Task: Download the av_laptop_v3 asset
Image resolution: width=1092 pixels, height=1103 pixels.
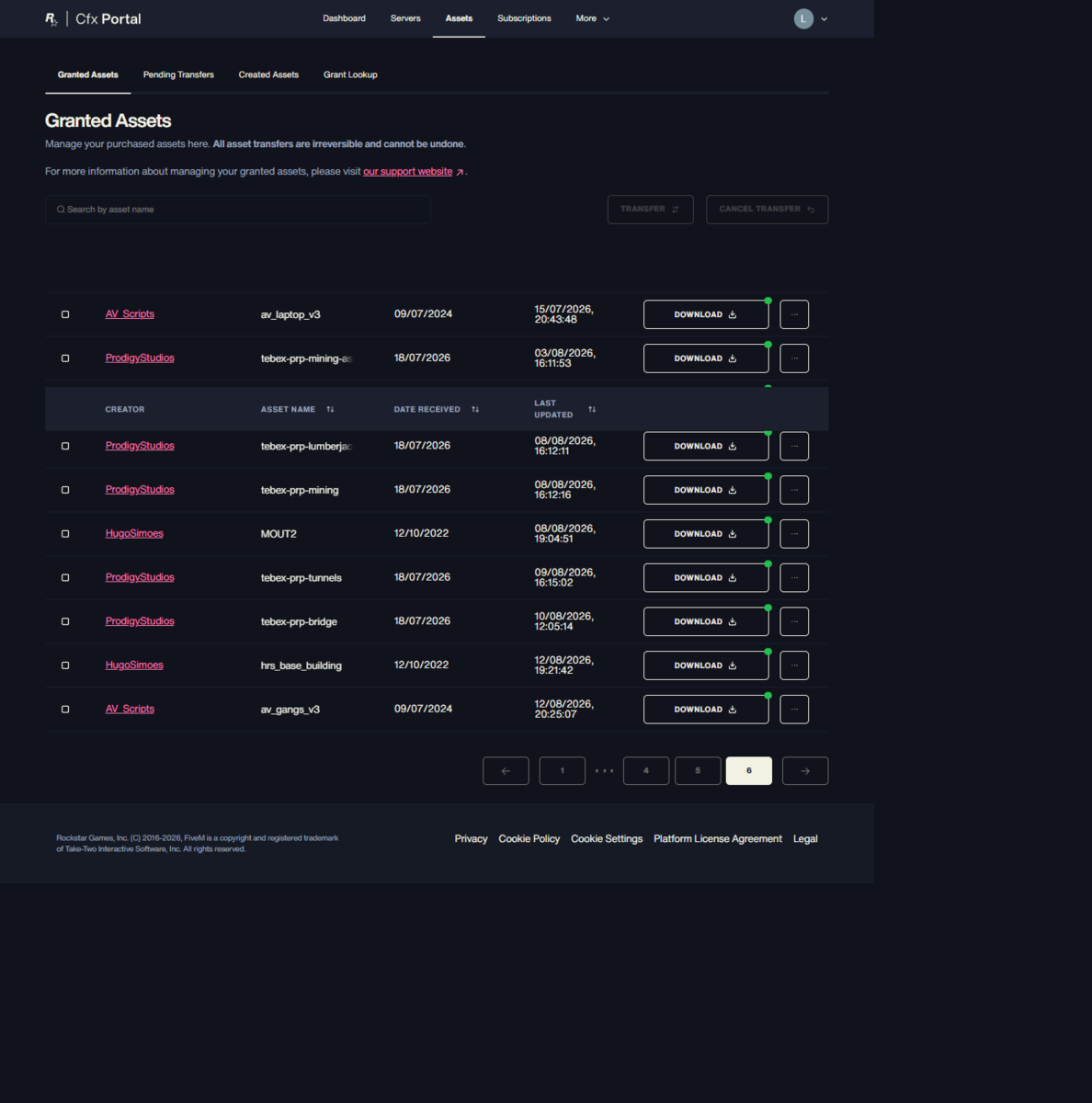Action: [706, 314]
